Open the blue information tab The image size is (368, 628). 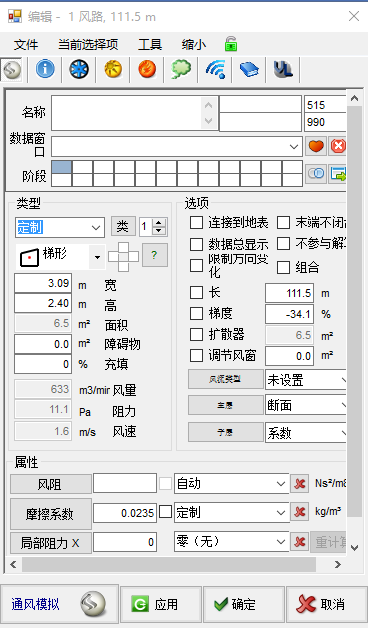(45, 69)
